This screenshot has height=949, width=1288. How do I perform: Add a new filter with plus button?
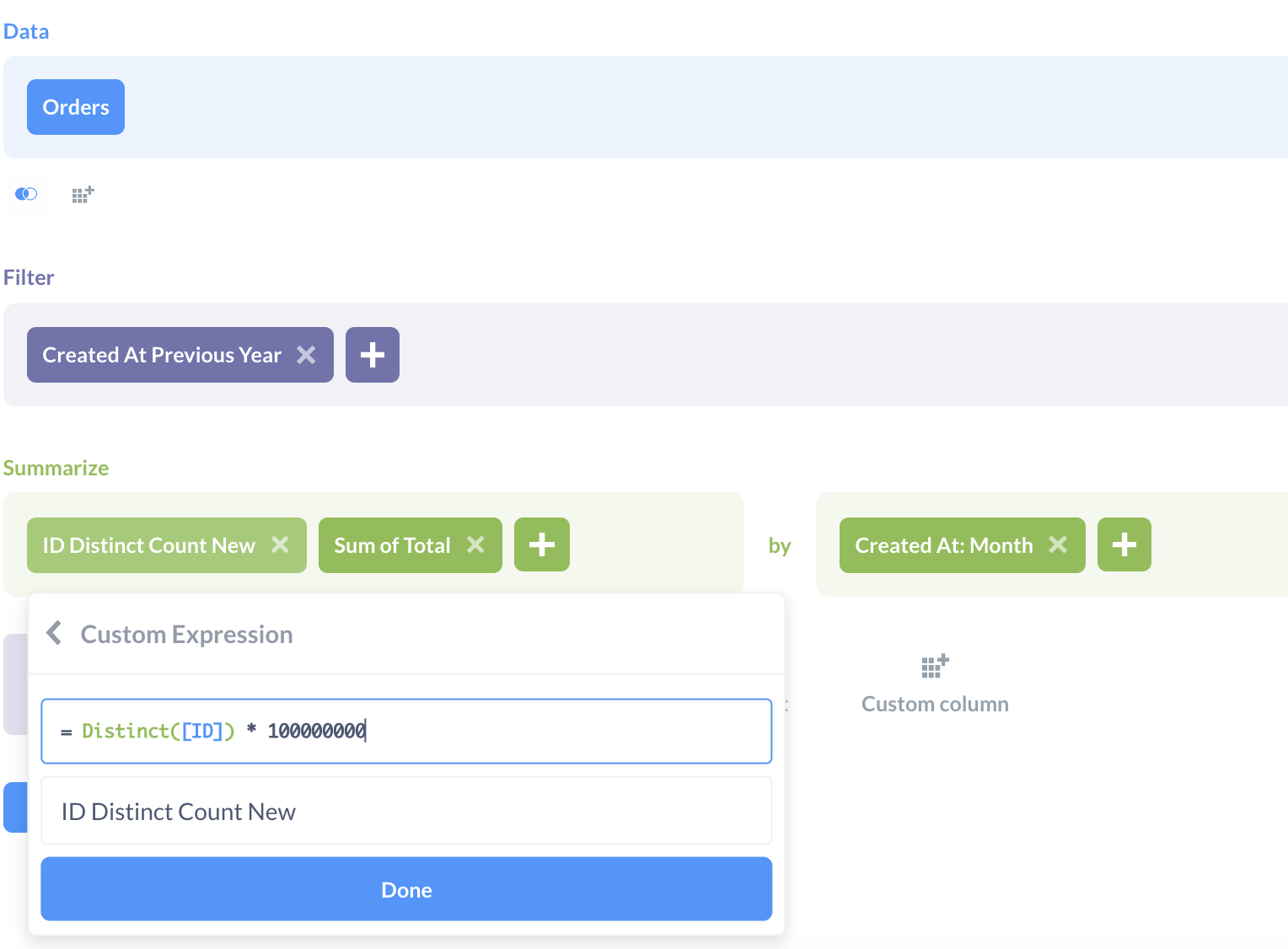(x=373, y=355)
